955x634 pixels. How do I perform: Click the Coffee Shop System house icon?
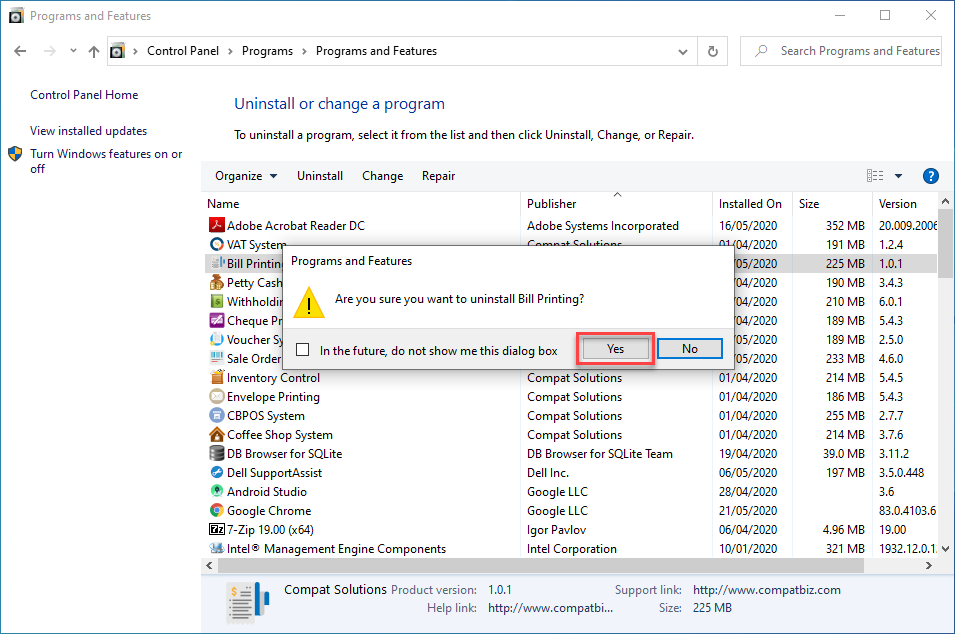pyautogui.click(x=216, y=434)
